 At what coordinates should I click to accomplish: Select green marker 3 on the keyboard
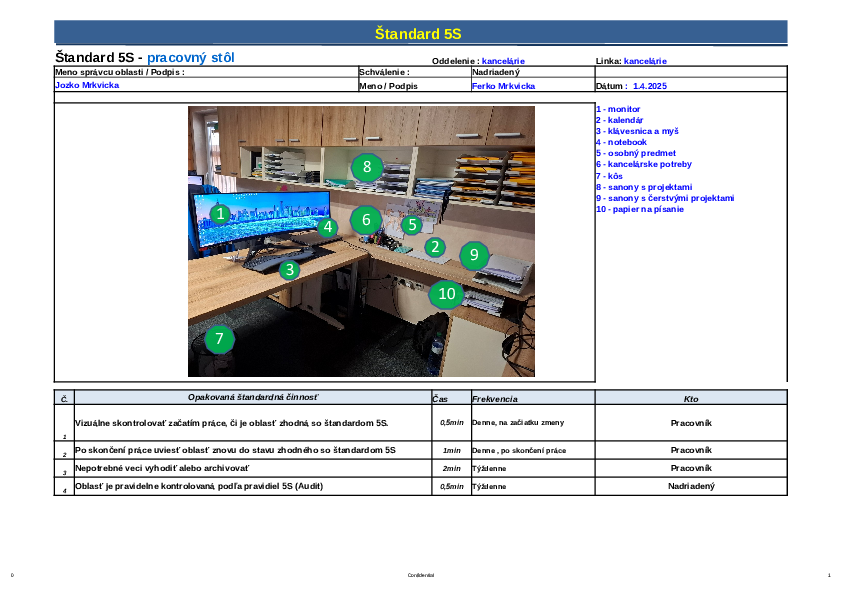[x=289, y=269]
